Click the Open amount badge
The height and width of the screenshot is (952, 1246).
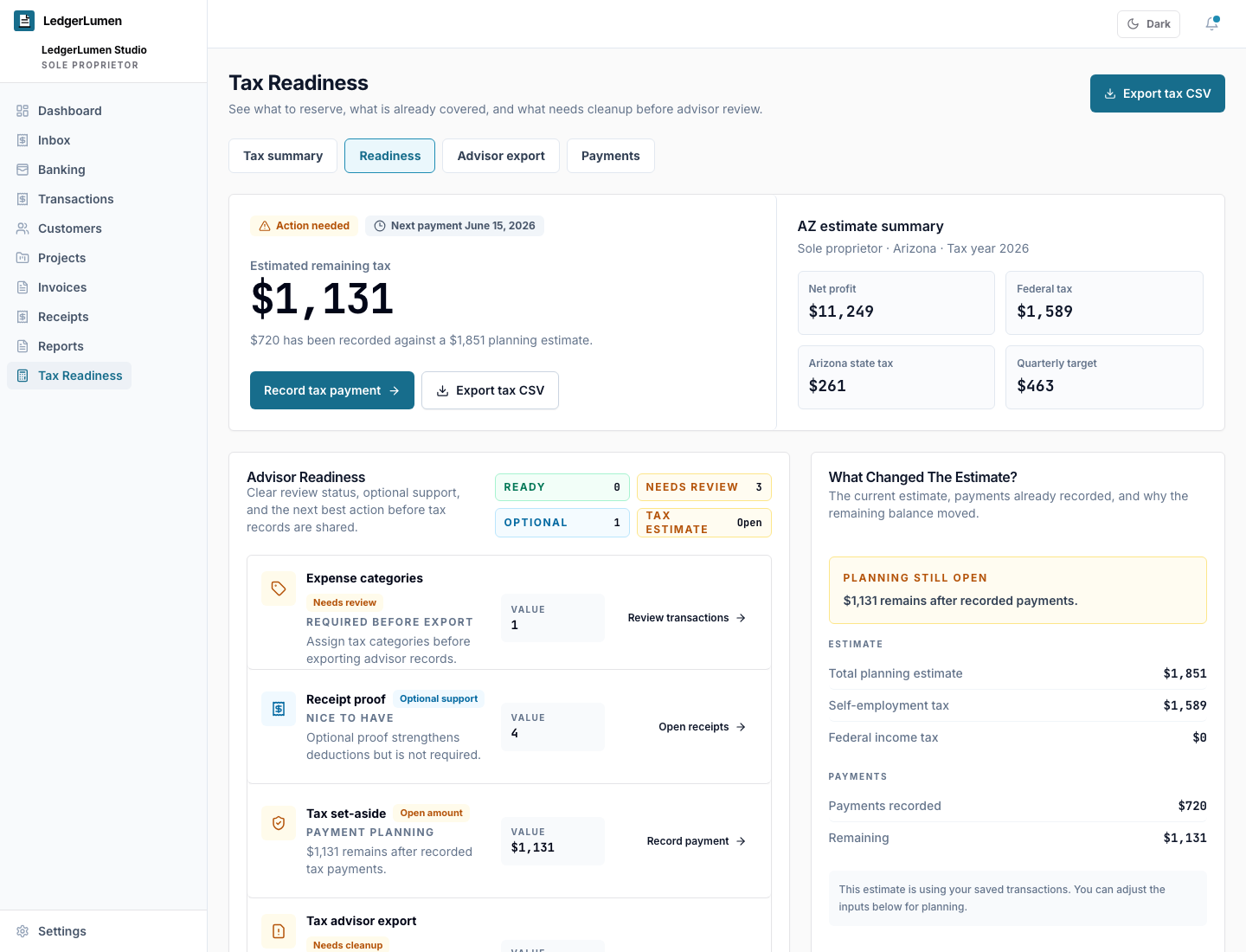tap(431, 813)
